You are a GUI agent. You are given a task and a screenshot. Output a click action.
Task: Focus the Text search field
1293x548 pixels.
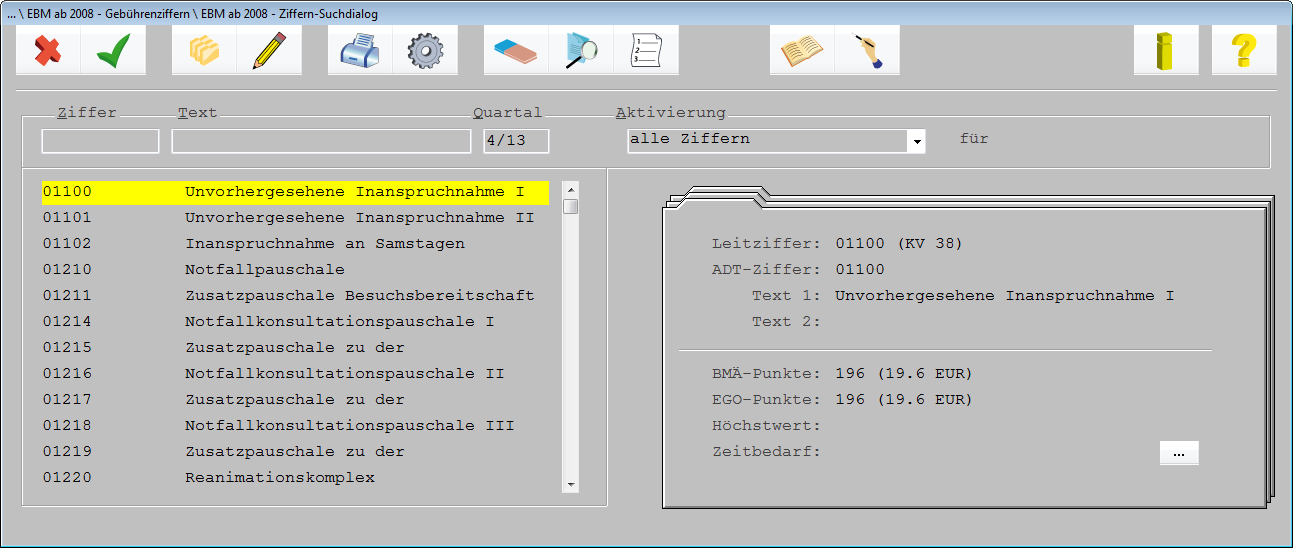pos(321,141)
